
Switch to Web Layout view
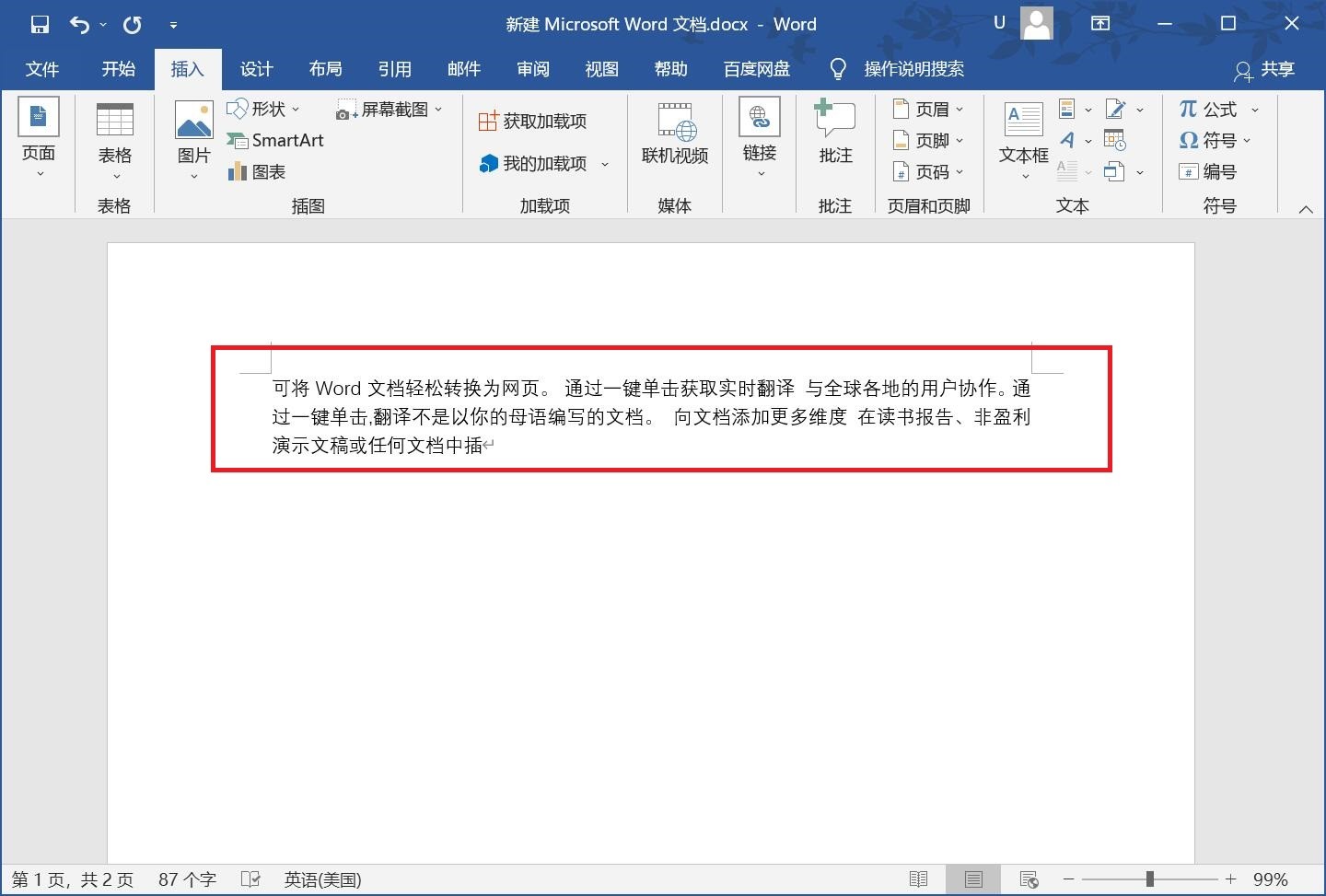[x=1029, y=880]
